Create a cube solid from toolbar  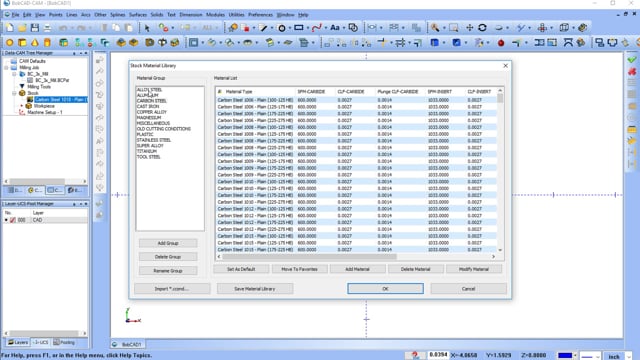click(22, 42)
